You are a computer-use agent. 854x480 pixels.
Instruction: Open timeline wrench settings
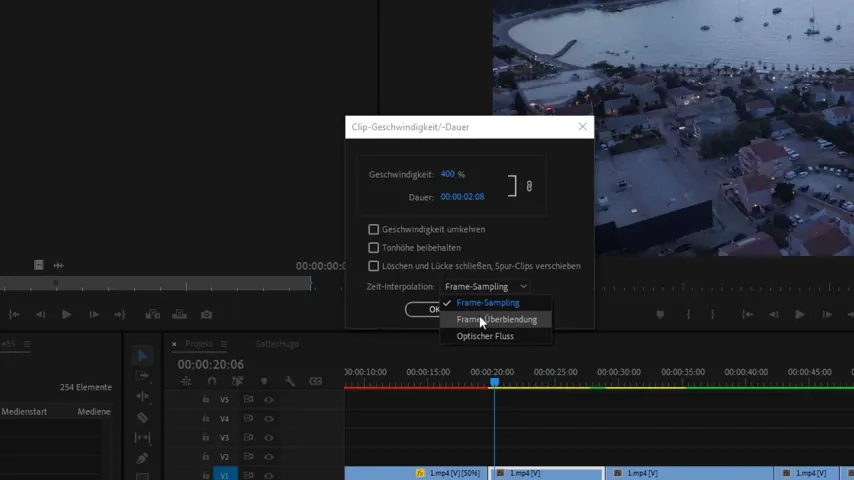(290, 381)
